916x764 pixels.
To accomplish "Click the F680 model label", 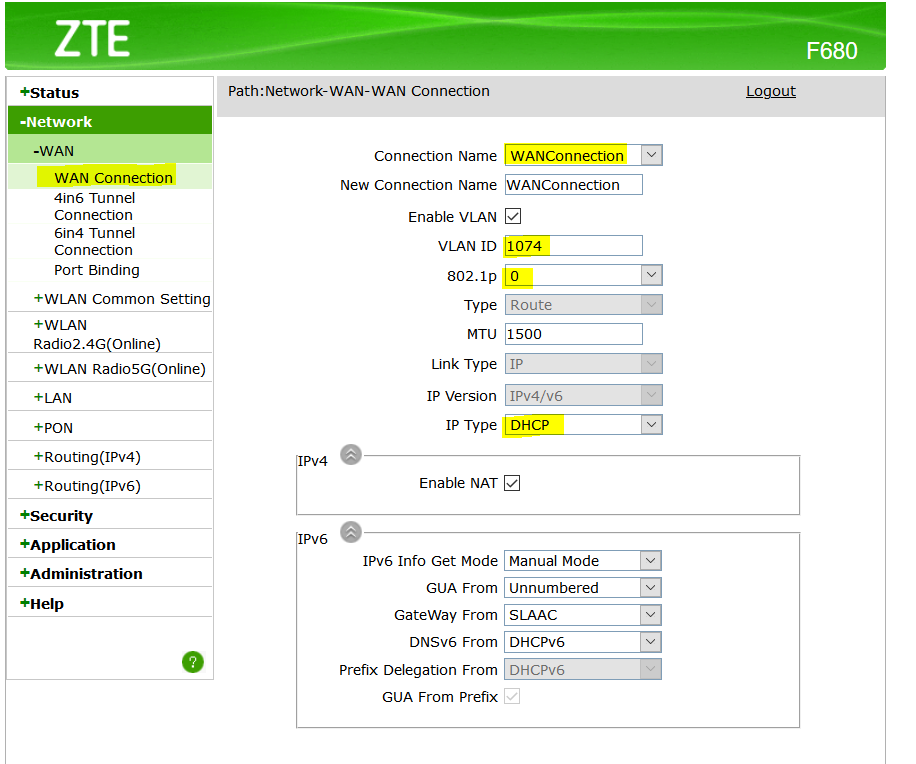I will (832, 51).
